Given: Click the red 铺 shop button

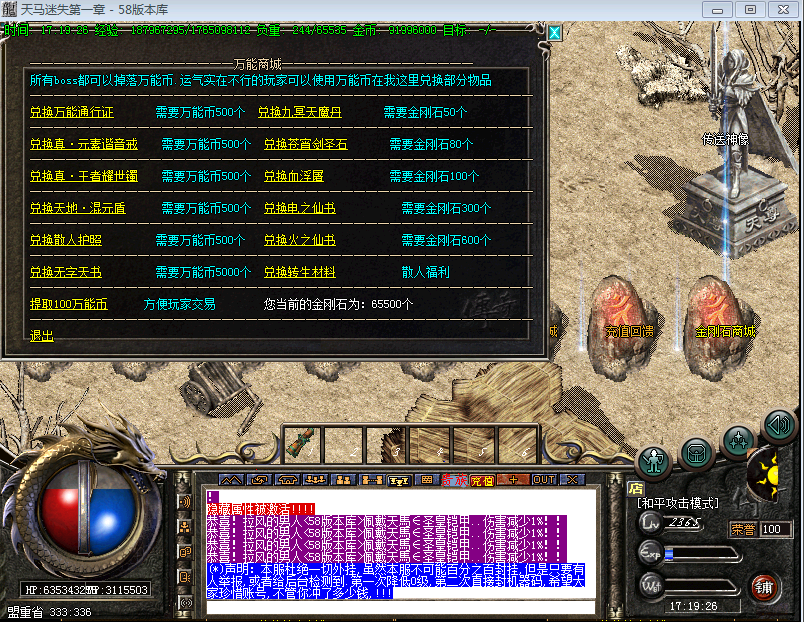Looking at the screenshot, I should (x=764, y=588).
